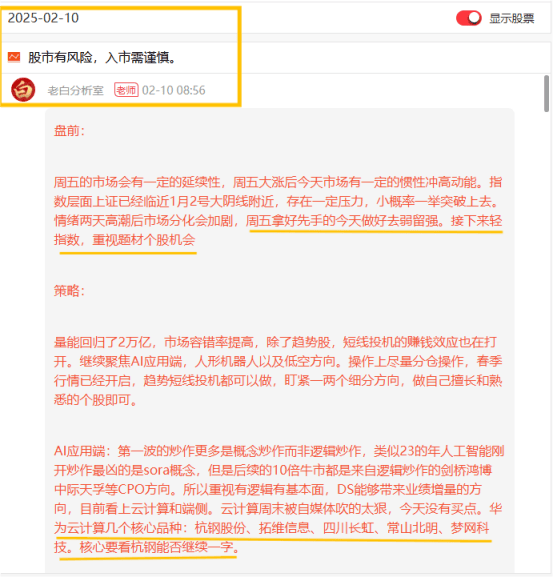Image resolution: width=554 pixels, height=578 pixels.
Task: Click the red chart icon beside 股市有风险
Action: click(14, 57)
